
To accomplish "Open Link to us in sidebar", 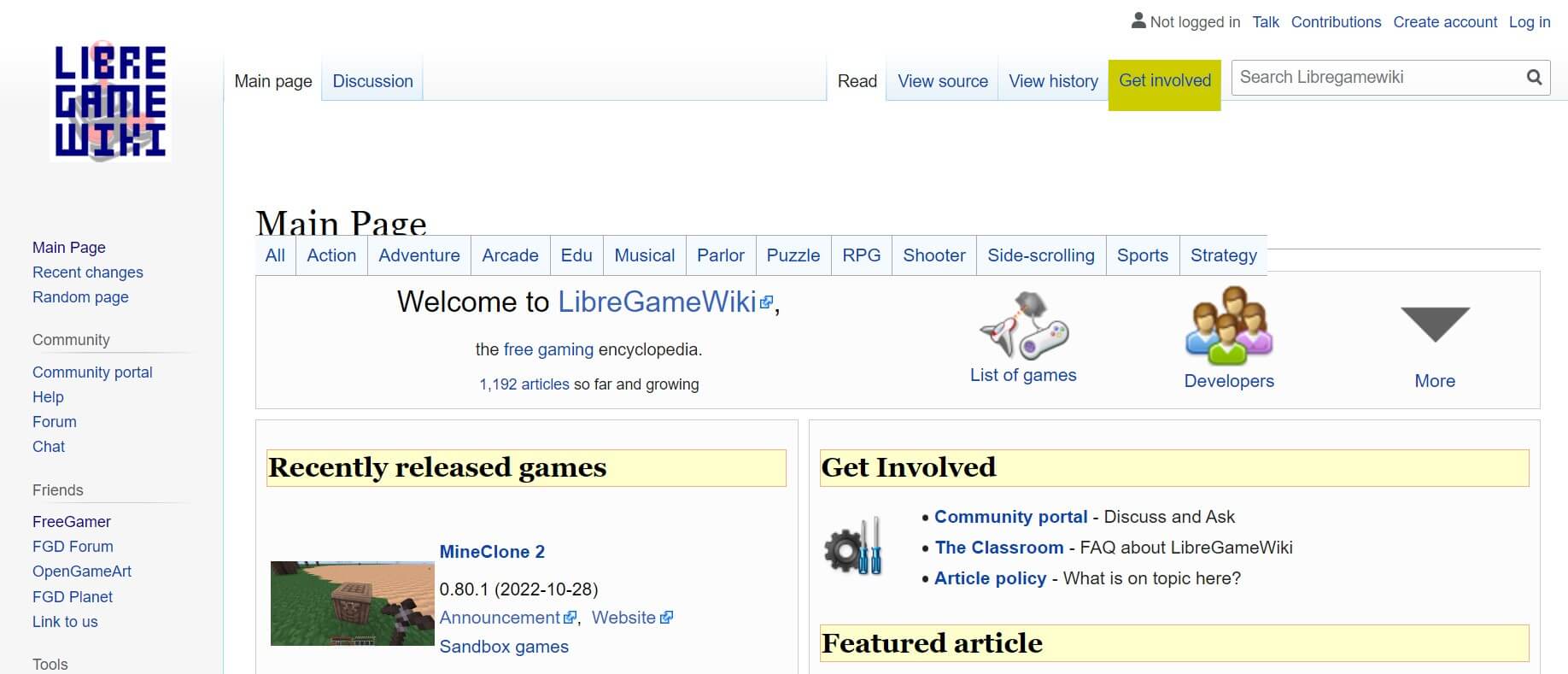I will tap(65, 622).
